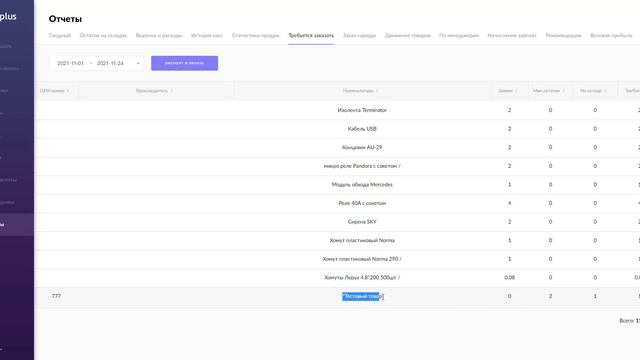Click the highlighted Тестовый товар item
This screenshot has height=360, width=640.
point(362,296)
